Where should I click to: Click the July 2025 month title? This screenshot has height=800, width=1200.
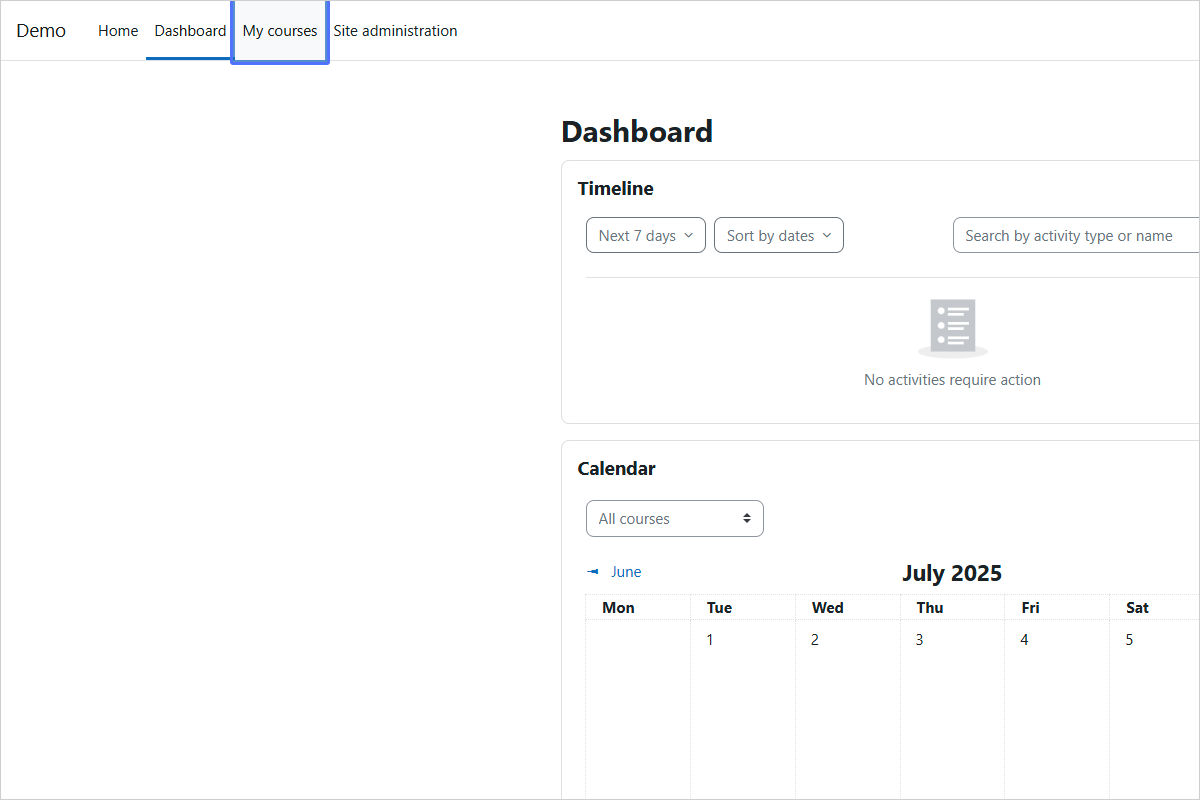pyautogui.click(x=952, y=573)
